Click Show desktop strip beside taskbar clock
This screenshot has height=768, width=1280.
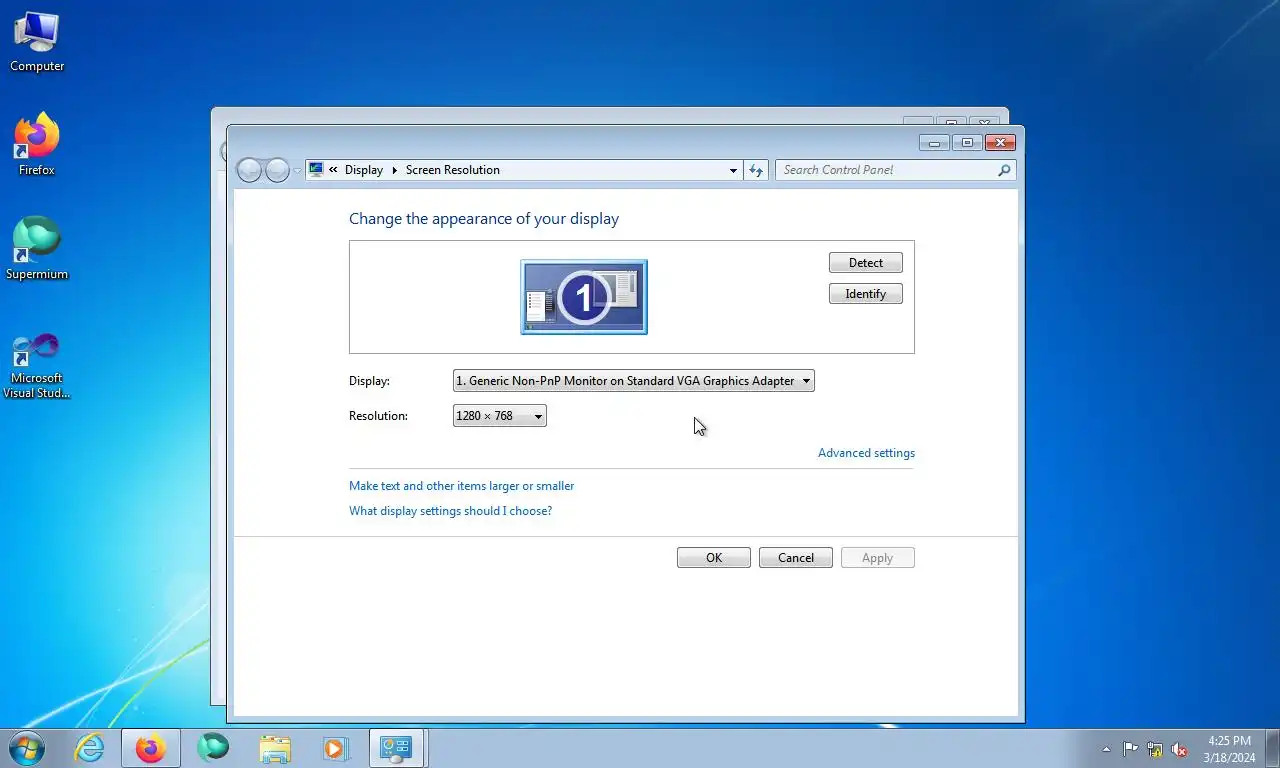click(x=1272, y=749)
